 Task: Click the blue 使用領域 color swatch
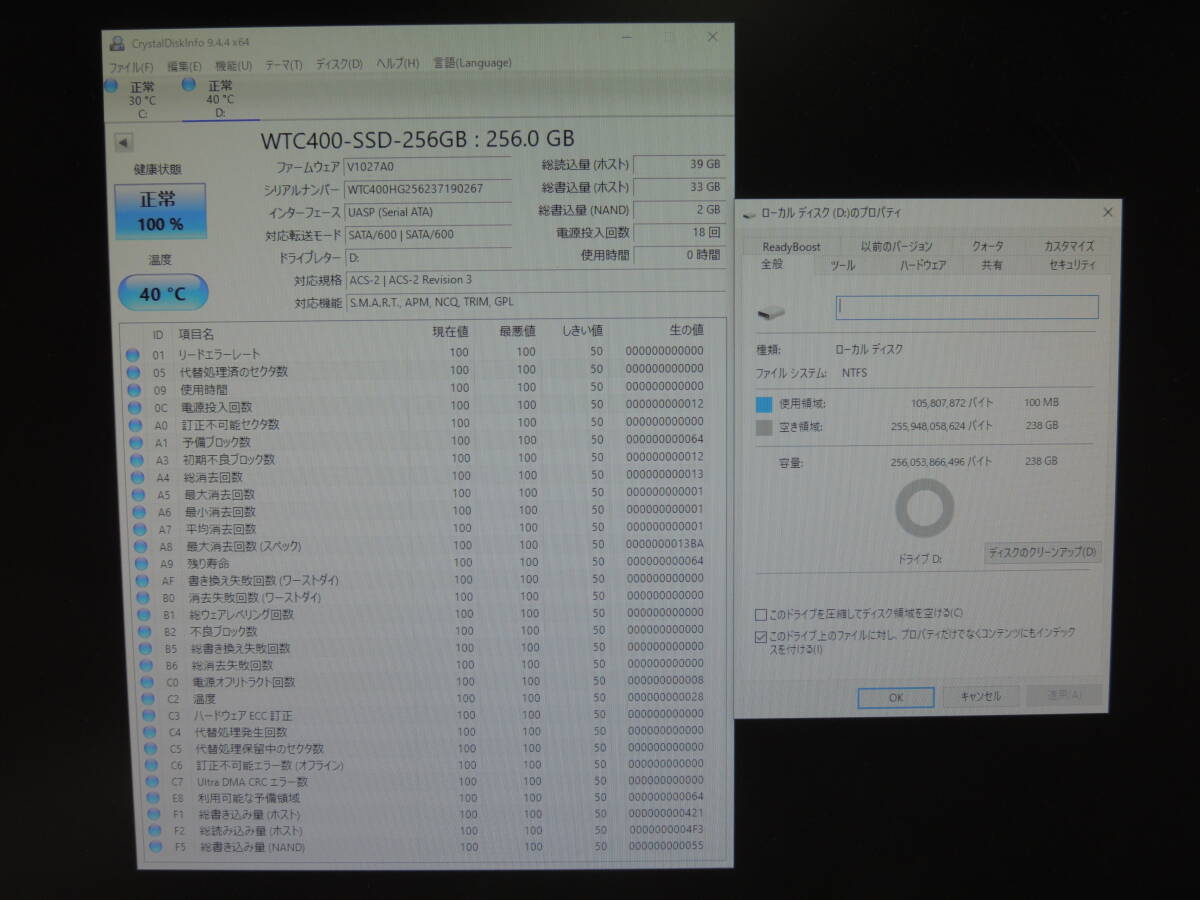[764, 405]
